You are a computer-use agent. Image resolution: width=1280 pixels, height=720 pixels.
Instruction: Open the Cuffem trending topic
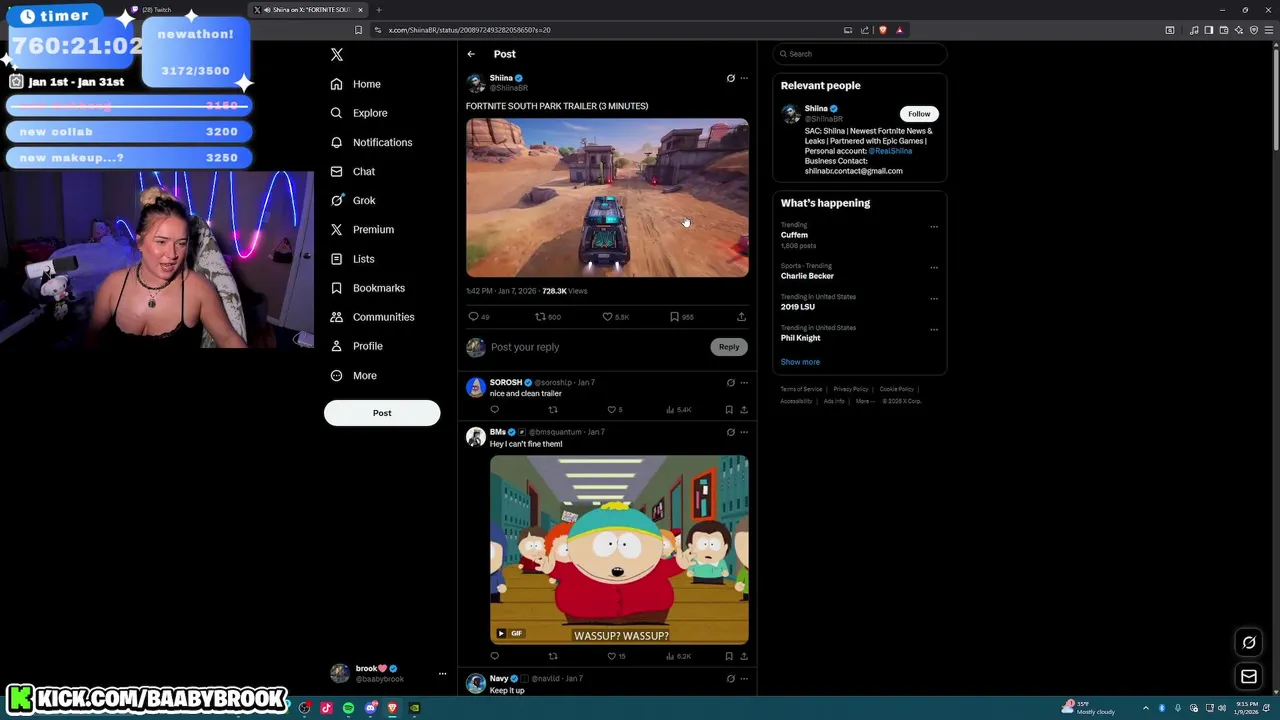794,235
